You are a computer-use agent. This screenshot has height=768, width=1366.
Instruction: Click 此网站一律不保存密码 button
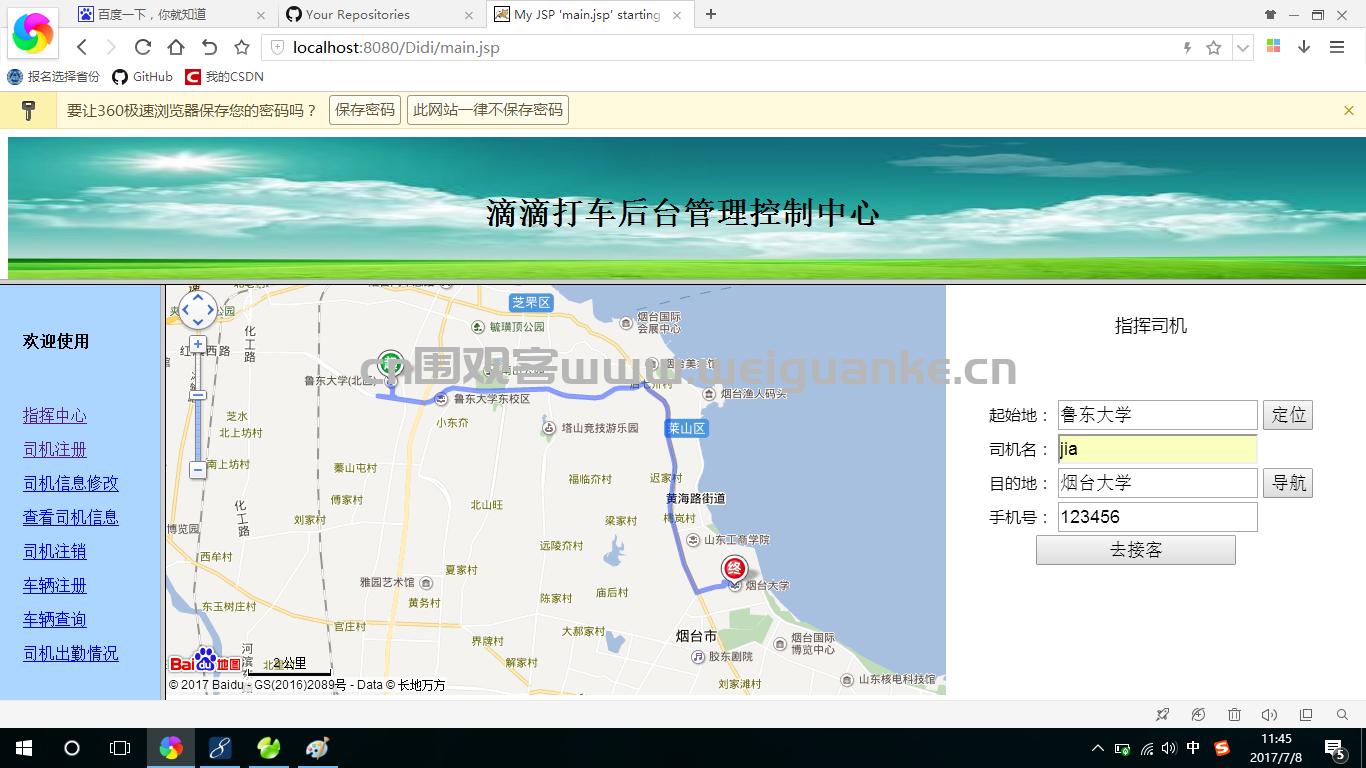tap(488, 110)
